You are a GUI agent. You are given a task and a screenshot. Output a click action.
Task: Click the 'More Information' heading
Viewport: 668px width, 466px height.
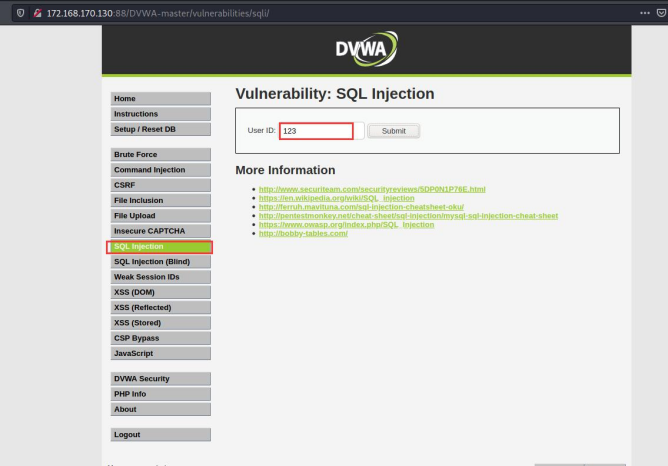tap(285, 170)
